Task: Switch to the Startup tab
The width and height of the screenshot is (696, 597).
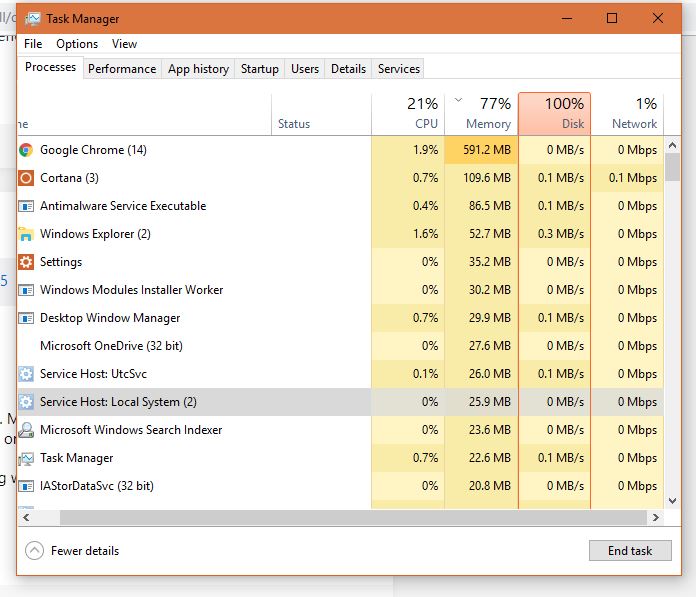Action: (260, 69)
